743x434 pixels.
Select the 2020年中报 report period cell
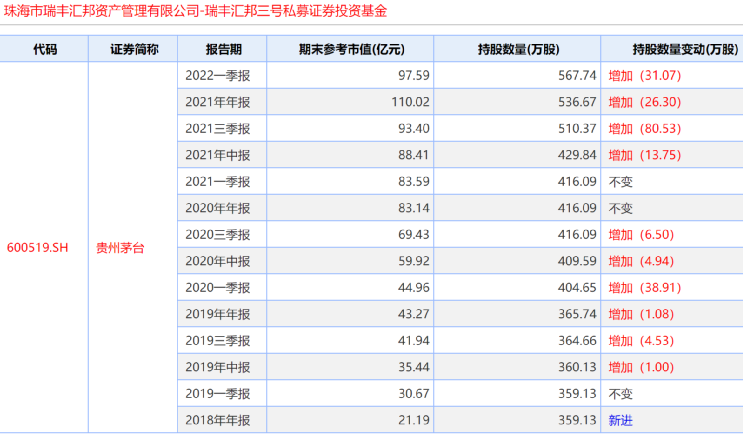pos(223,261)
